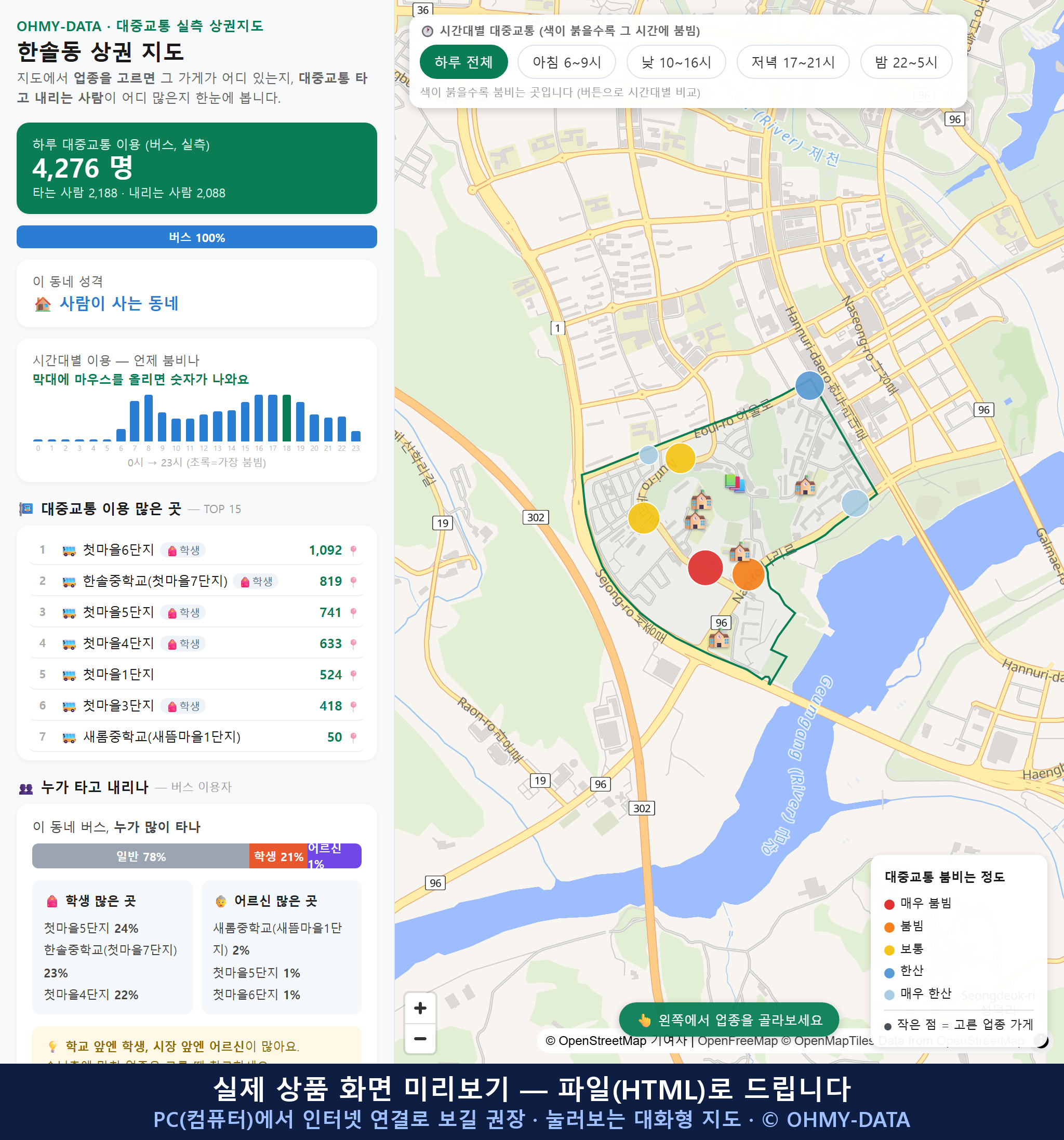This screenshot has width=1064, height=1140.
Task: Click the pin icon in 새롬중학교(새뜸마을1단지) row
Action: point(353,737)
